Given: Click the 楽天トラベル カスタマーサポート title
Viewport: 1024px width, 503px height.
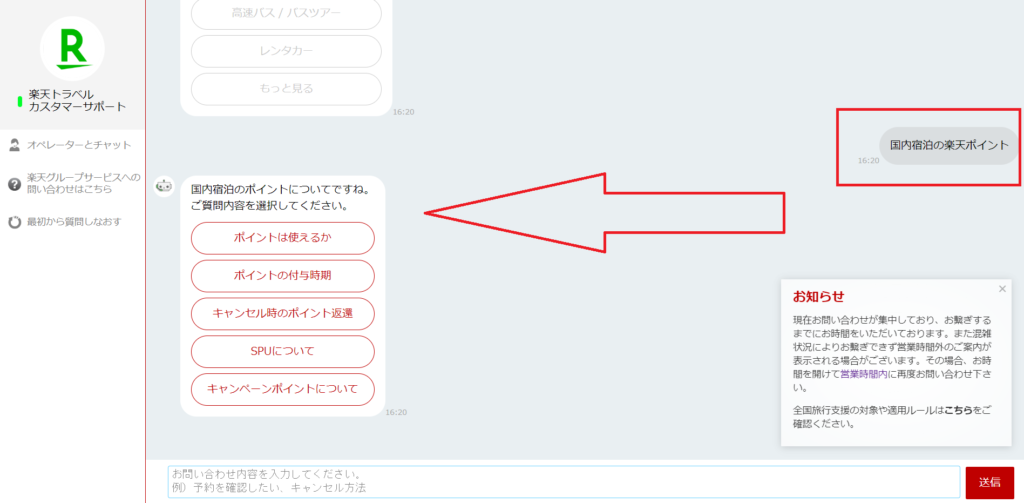Looking at the screenshot, I should (x=77, y=101).
